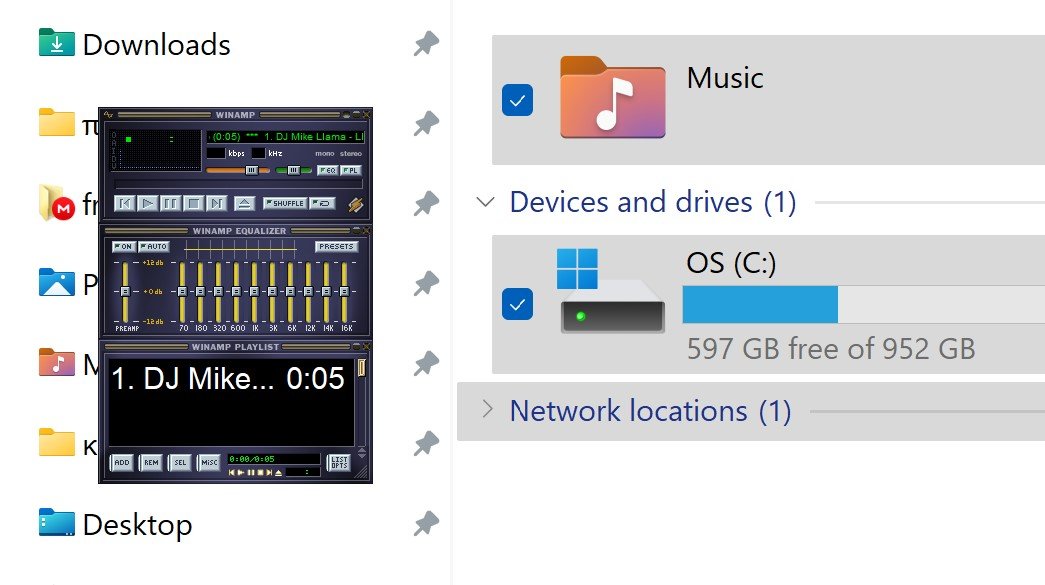Click the Pictures folder icon in sidebar
The height and width of the screenshot is (585, 1045).
tap(57, 283)
